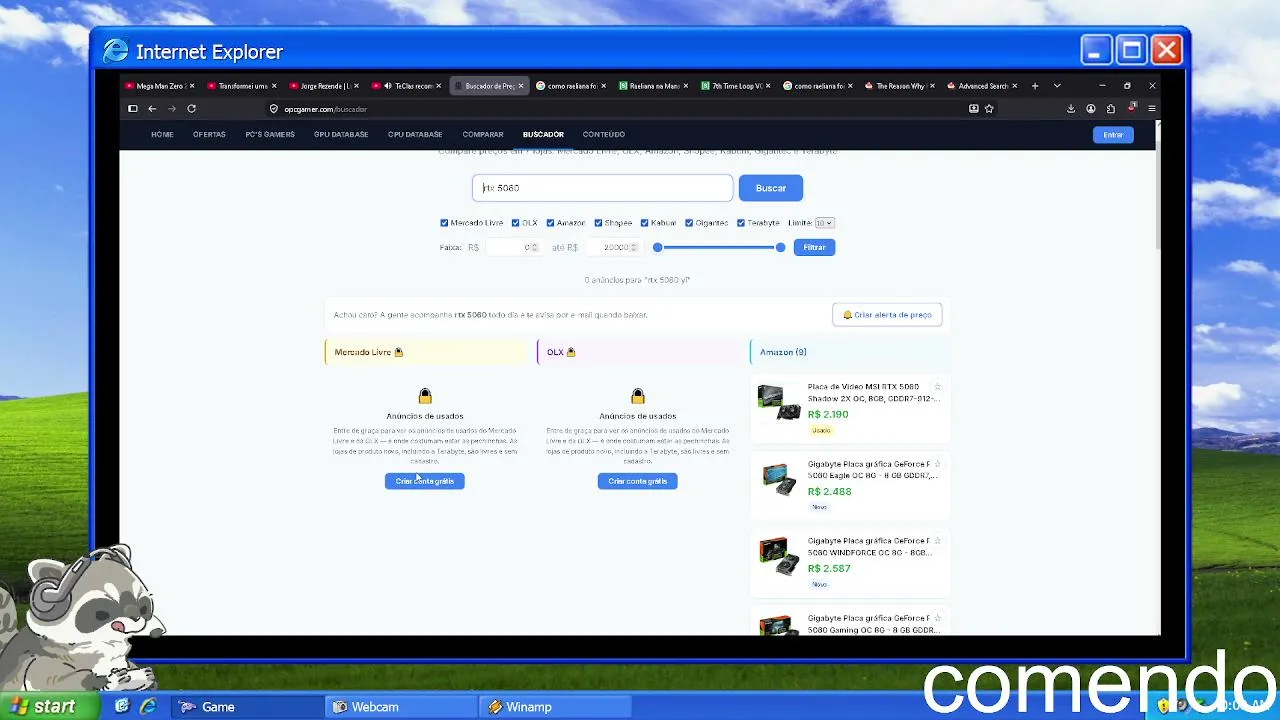Switch to the 7th Time Loop tab

pos(736,86)
